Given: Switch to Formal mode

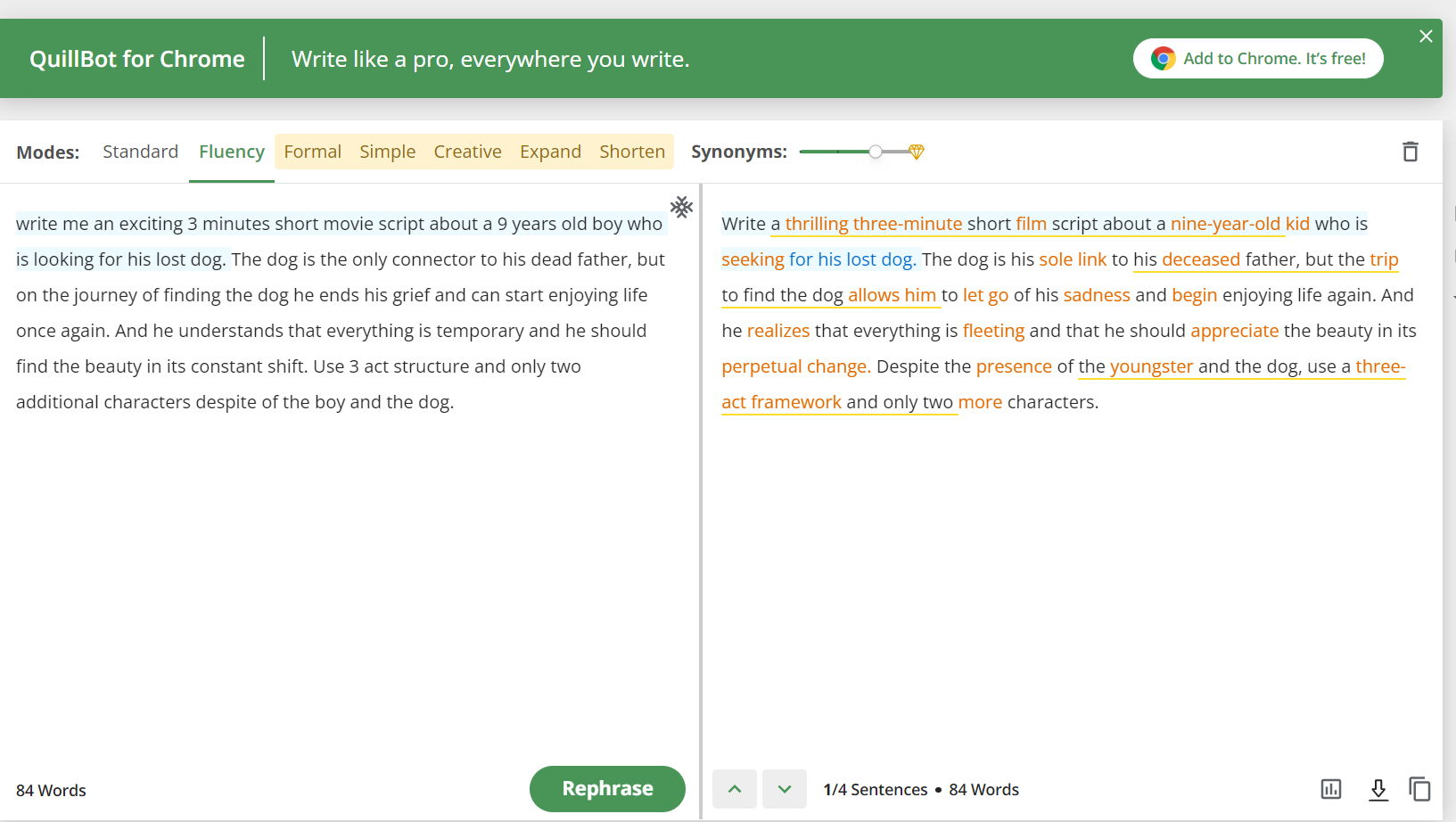Looking at the screenshot, I should click(x=313, y=152).
